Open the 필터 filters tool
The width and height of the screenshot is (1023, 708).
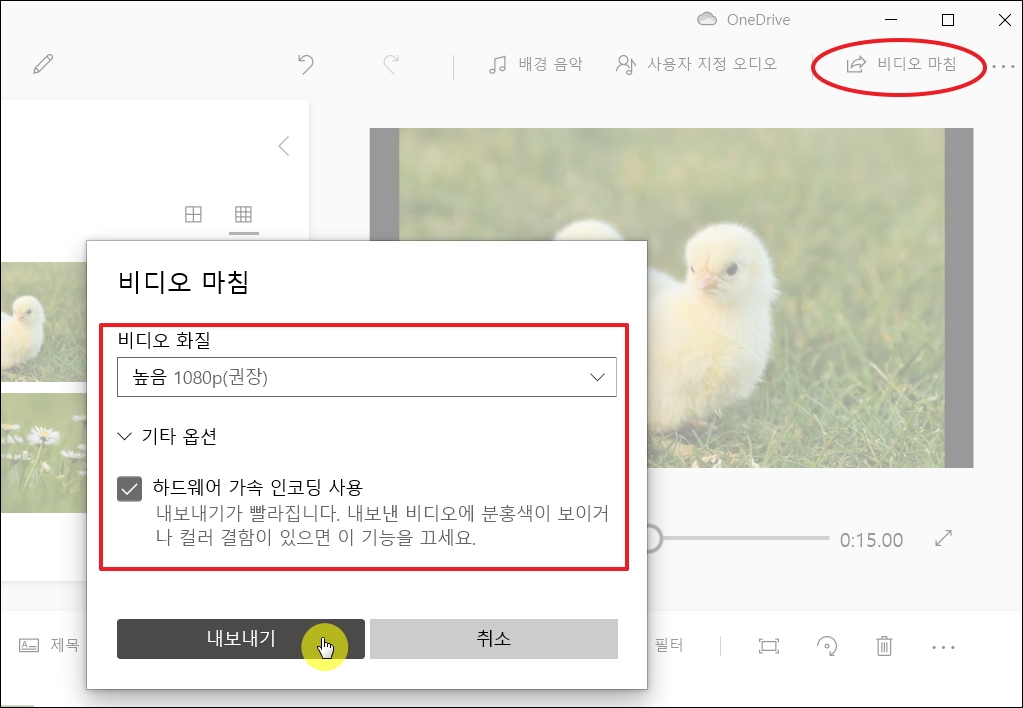tap(669, 645)
